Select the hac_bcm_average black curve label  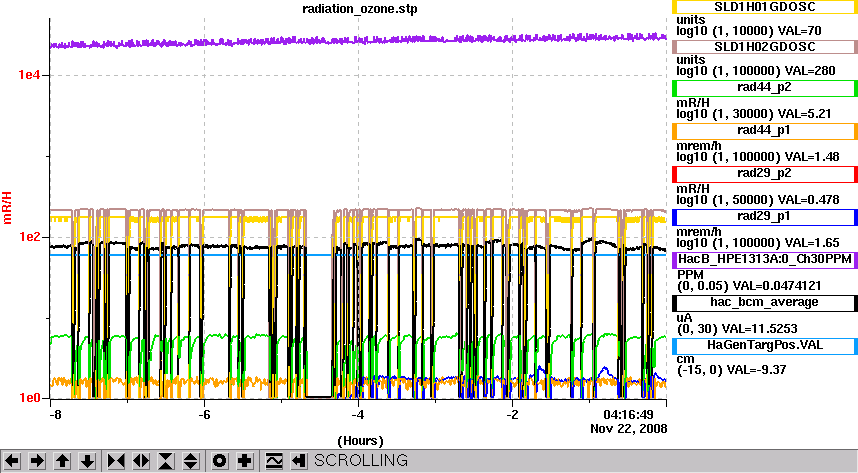[764, 303]
